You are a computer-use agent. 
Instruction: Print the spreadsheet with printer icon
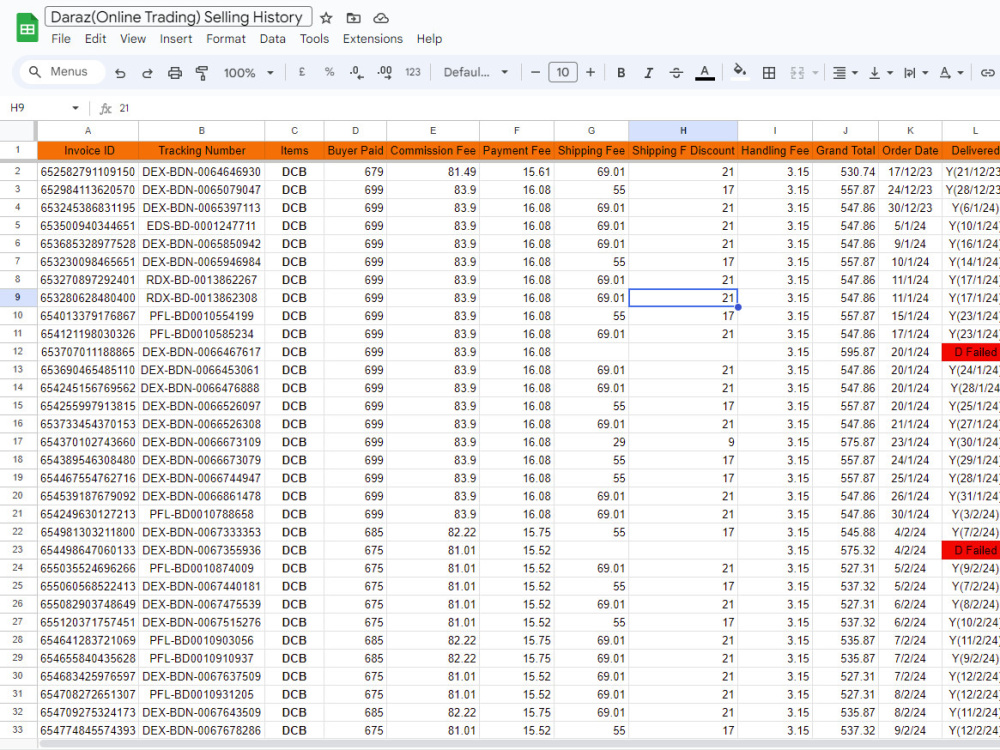pos(175,73)
